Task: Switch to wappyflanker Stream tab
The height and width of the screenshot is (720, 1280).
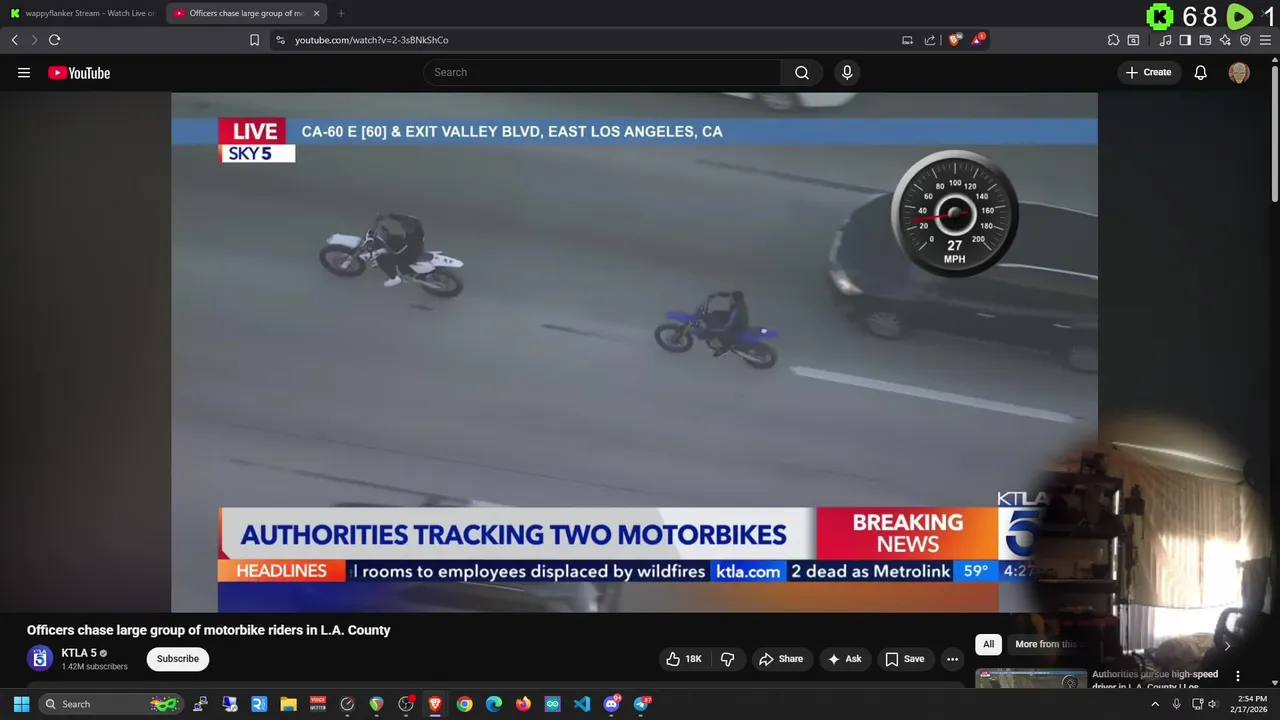Action: pos(82,13)
